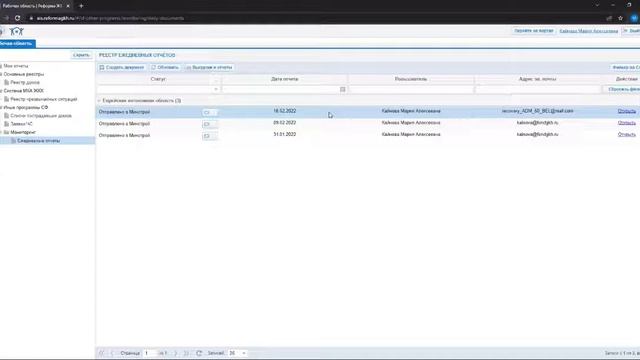Sort by the Дата отчета column header
This screenshot has height=360, width=640.
(x=284, y=79)
